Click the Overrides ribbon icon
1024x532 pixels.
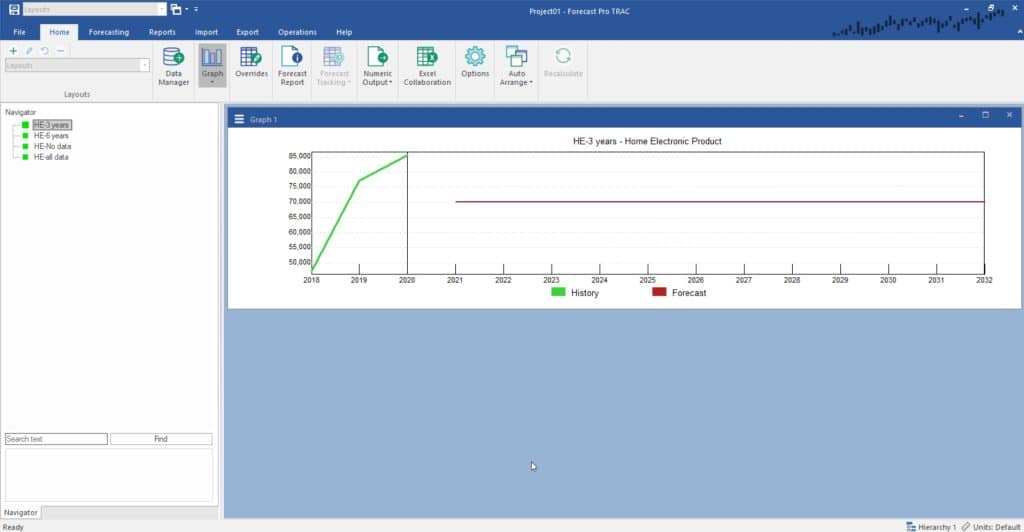point(251,63)
